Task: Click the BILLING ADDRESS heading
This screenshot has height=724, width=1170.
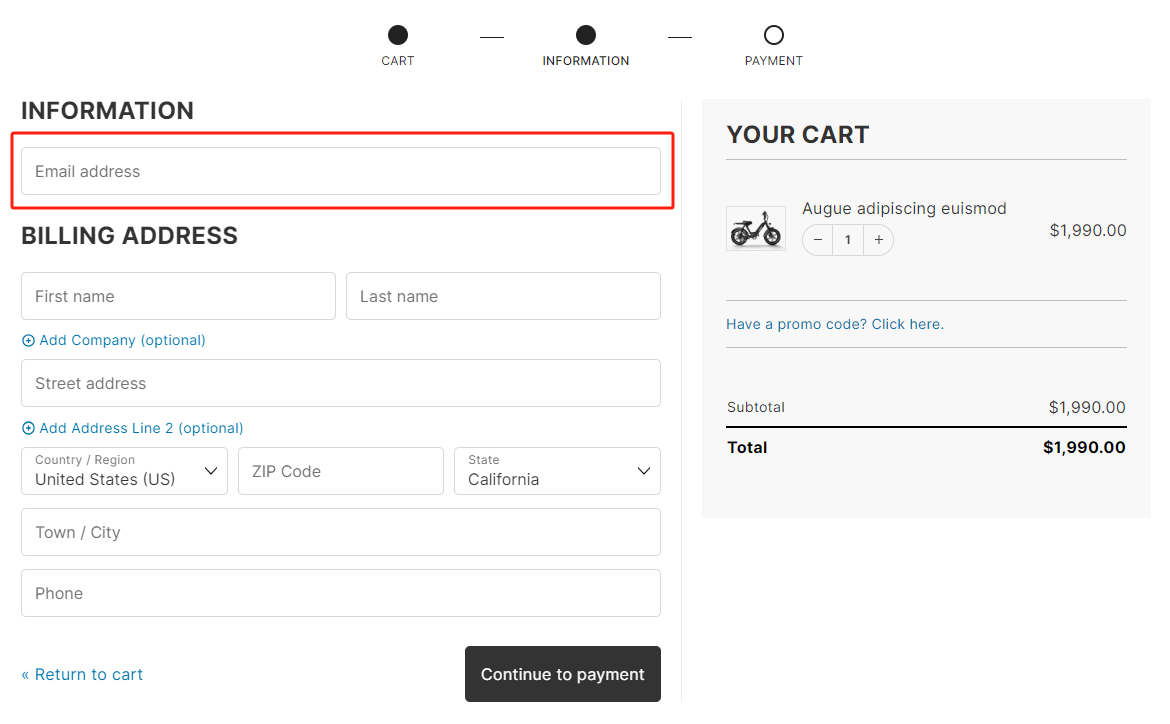Action: pos(129,236)
